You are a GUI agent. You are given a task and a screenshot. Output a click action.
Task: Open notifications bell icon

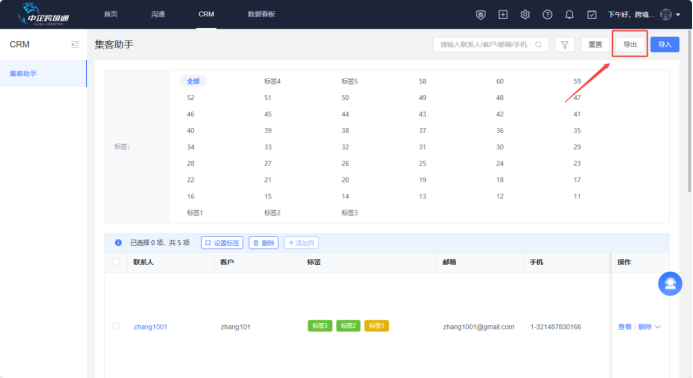pos(569,15)
